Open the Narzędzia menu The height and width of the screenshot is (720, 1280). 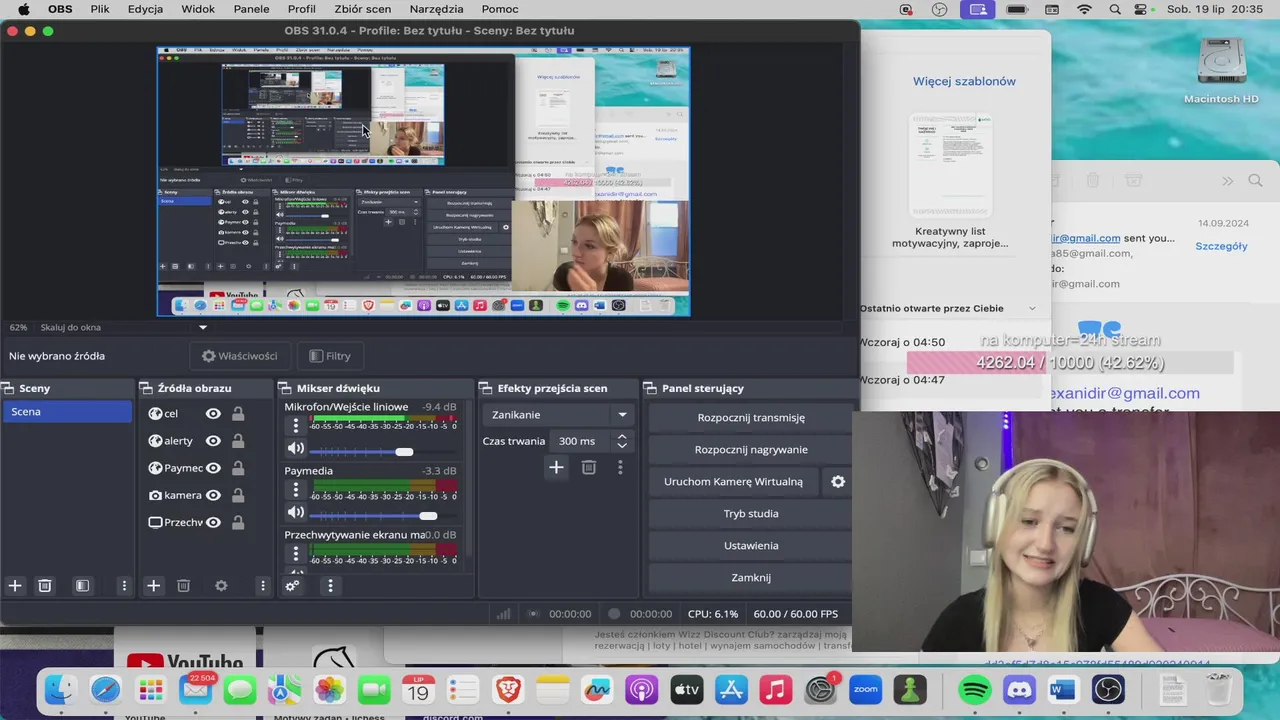(436, 9)
